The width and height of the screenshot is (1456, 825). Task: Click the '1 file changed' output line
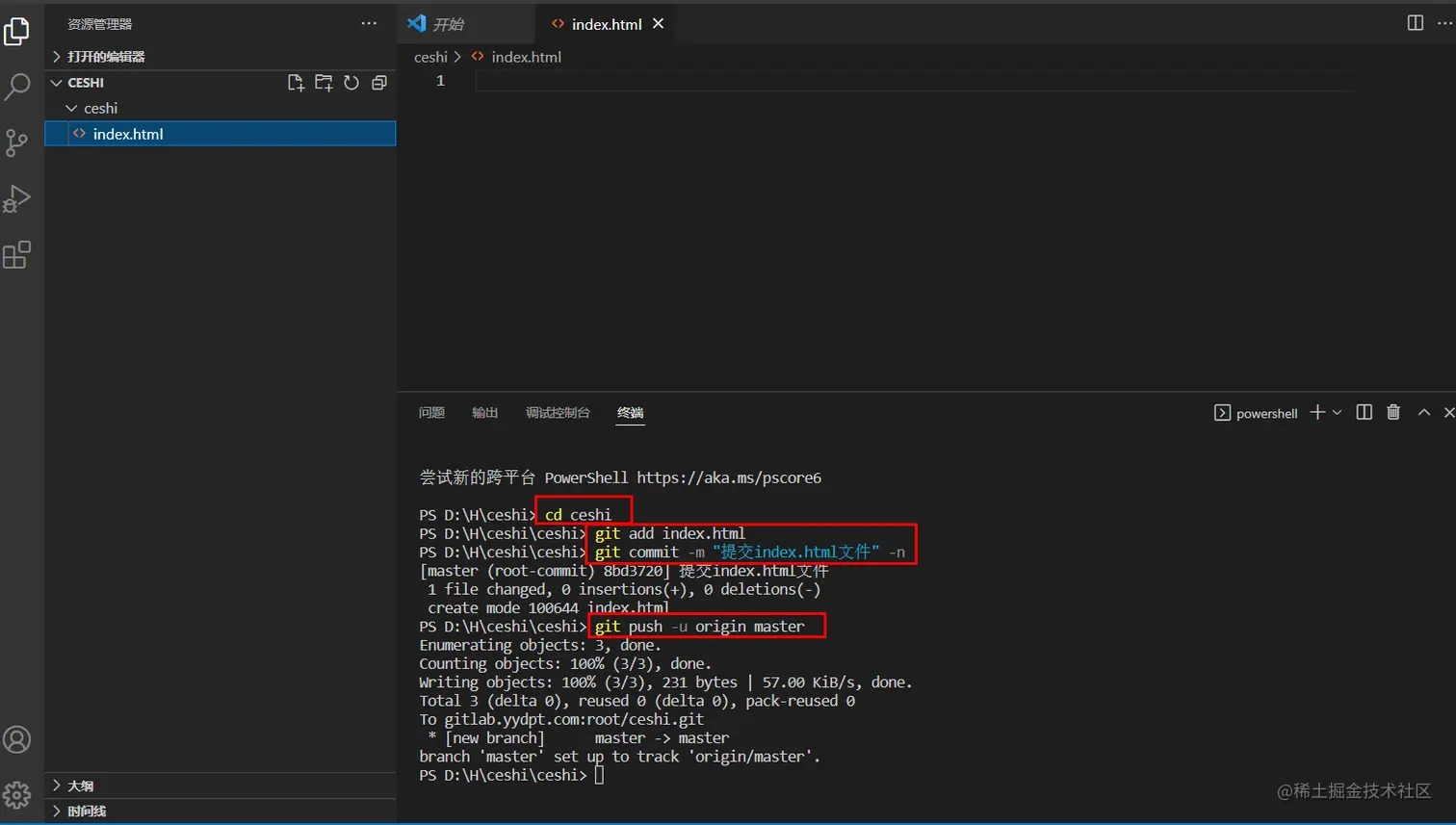(x=624, y=589)
